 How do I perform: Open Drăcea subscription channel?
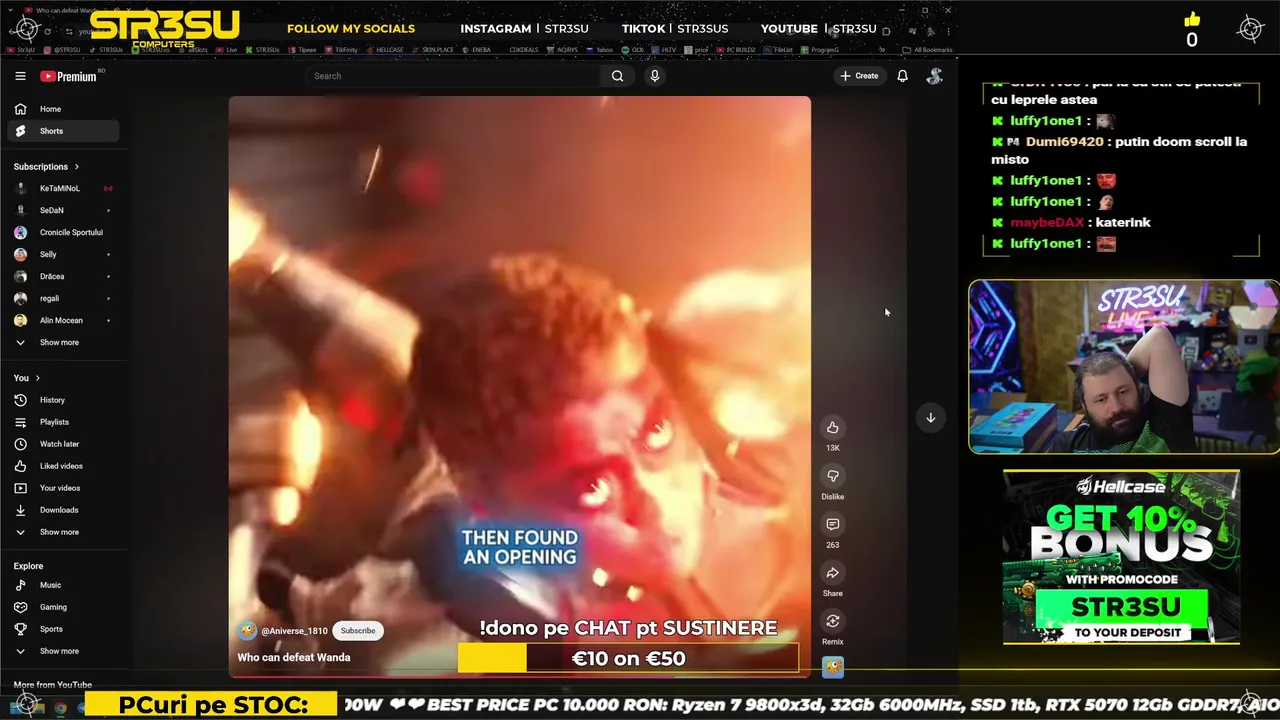click(64, 276)
